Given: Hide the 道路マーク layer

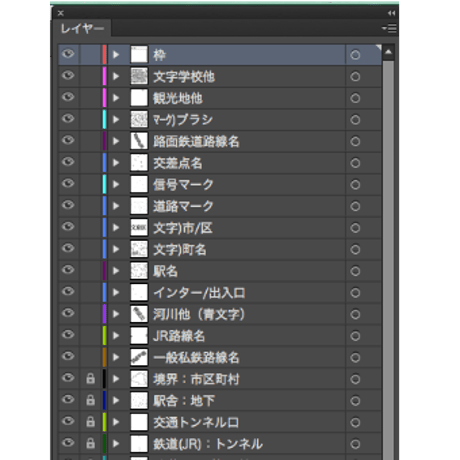Looking at the screenshot, I should 68,205.
